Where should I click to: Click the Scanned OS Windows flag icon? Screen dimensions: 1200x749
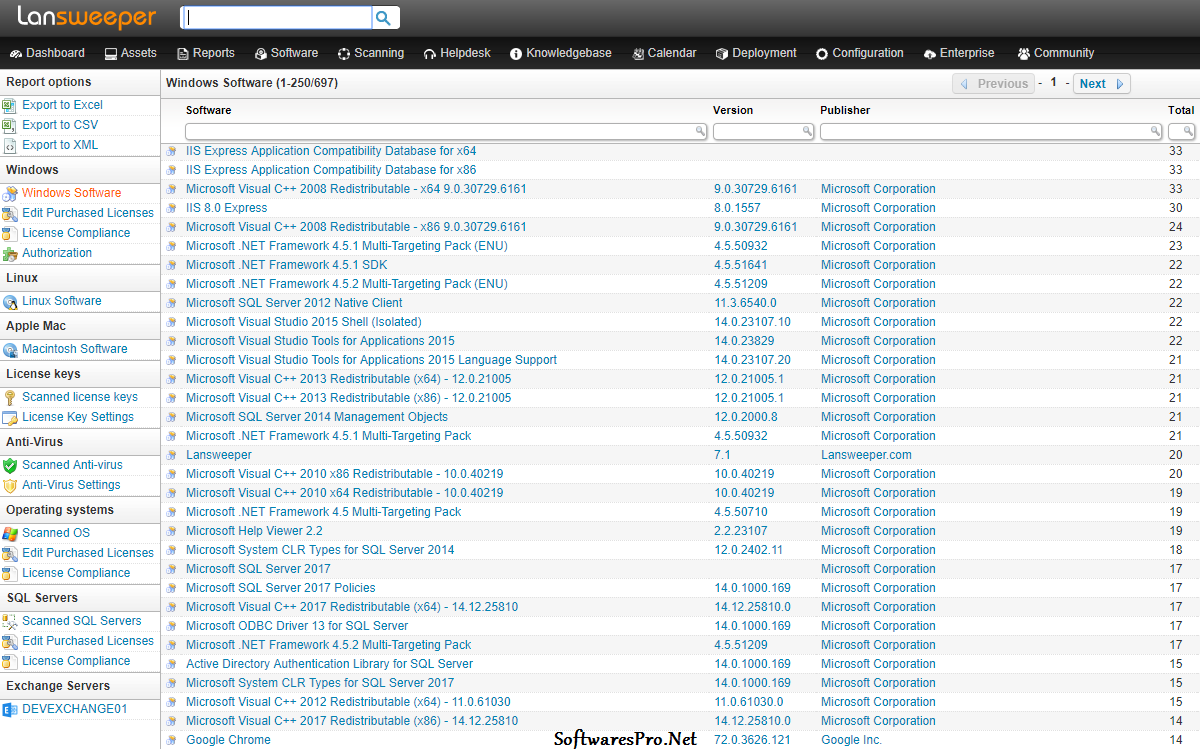point(9,533)
